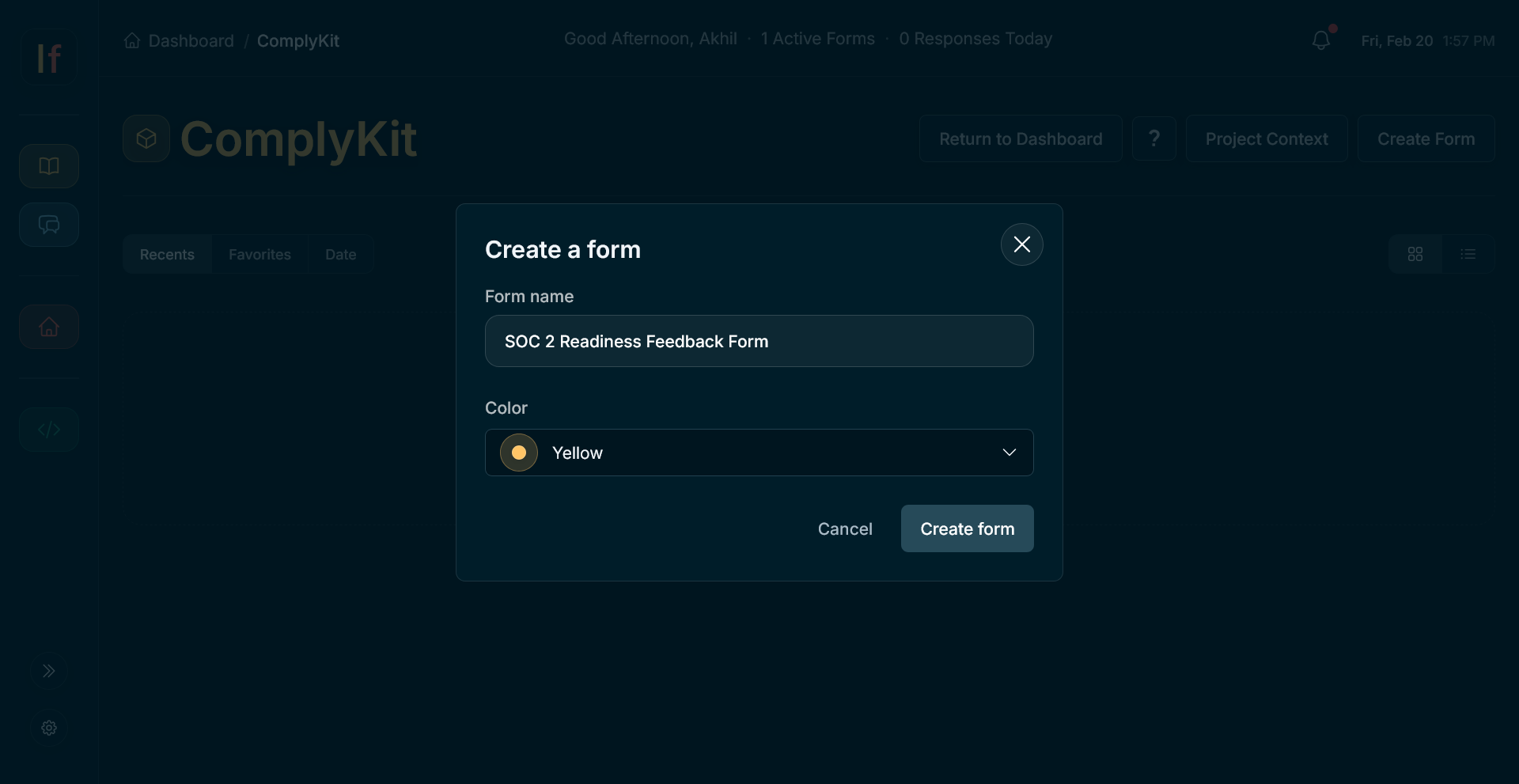Select the Date tab
The height and width of the screenshot is (784, 1519).
[340, 254]
